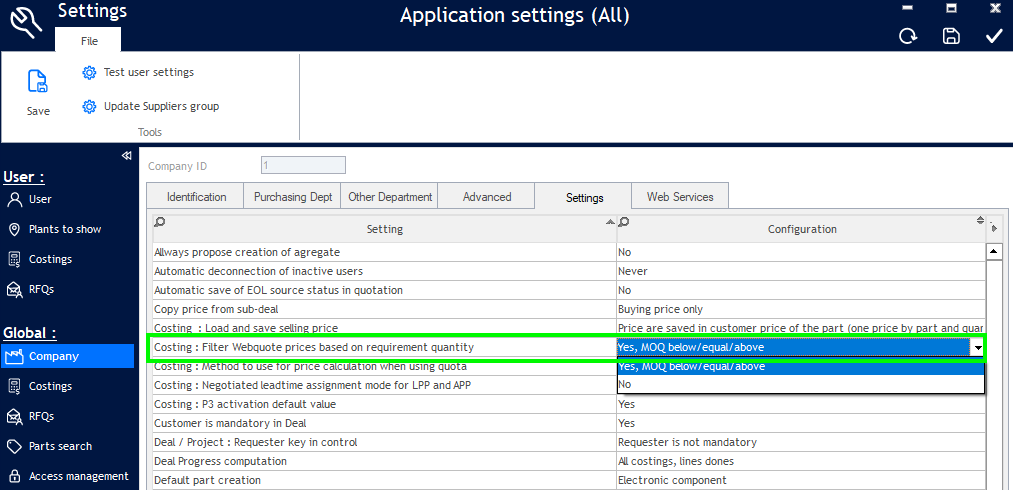
Task: Click the search icon in Setting column header
Action: tap(160, 221)
